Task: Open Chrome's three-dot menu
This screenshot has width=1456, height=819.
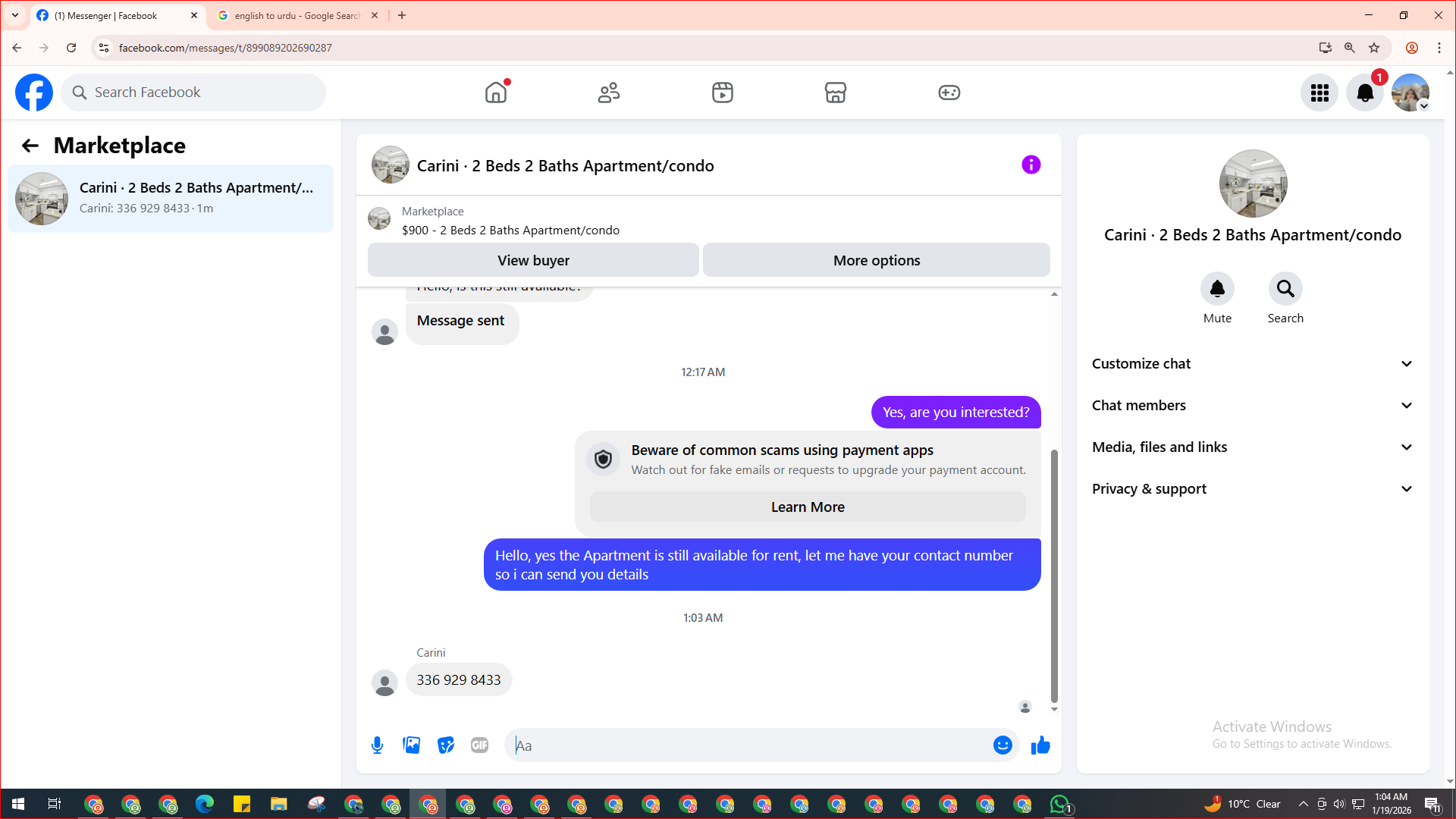Action: 1439,48
